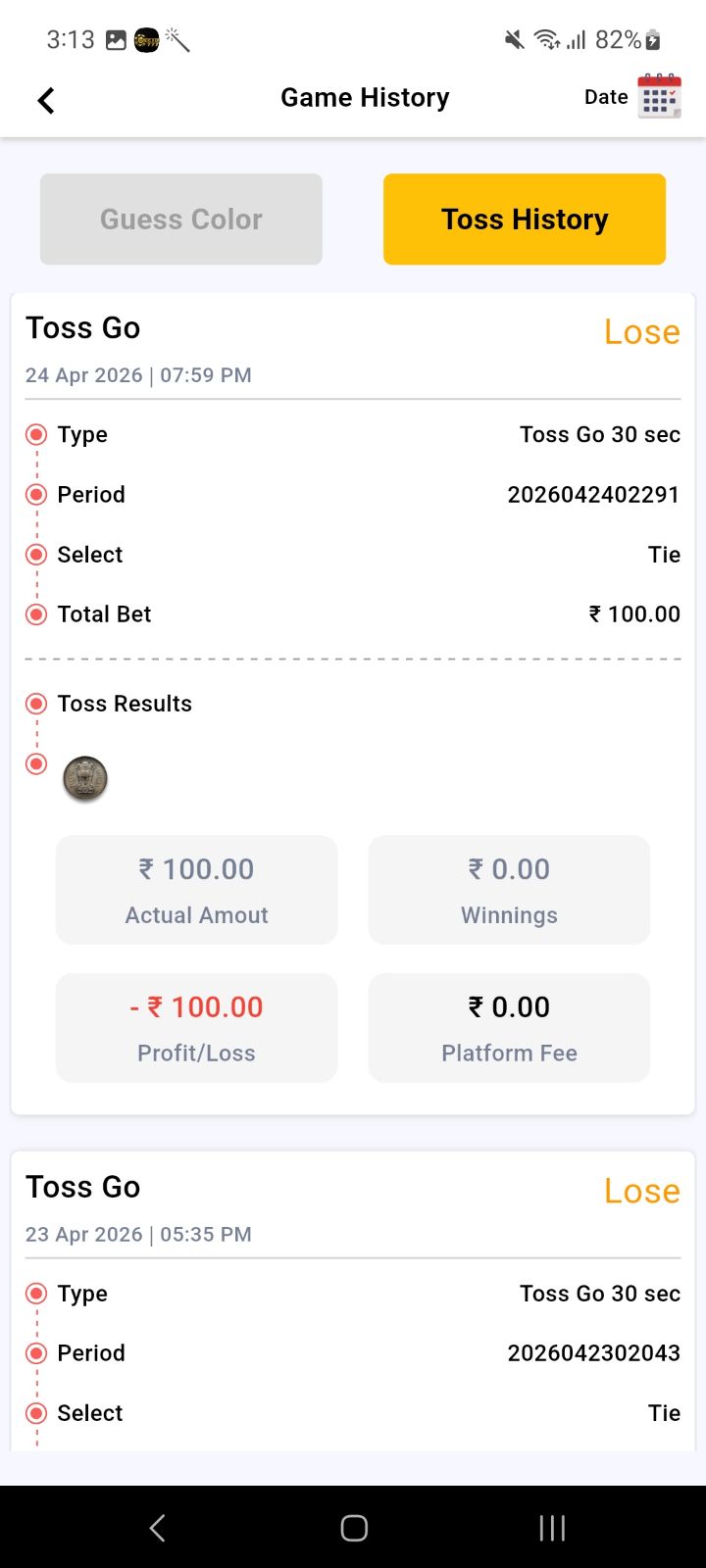The image size is (706, 1568).
Task: Open period 2026042402291 entry
Action: tap(593, 495)
